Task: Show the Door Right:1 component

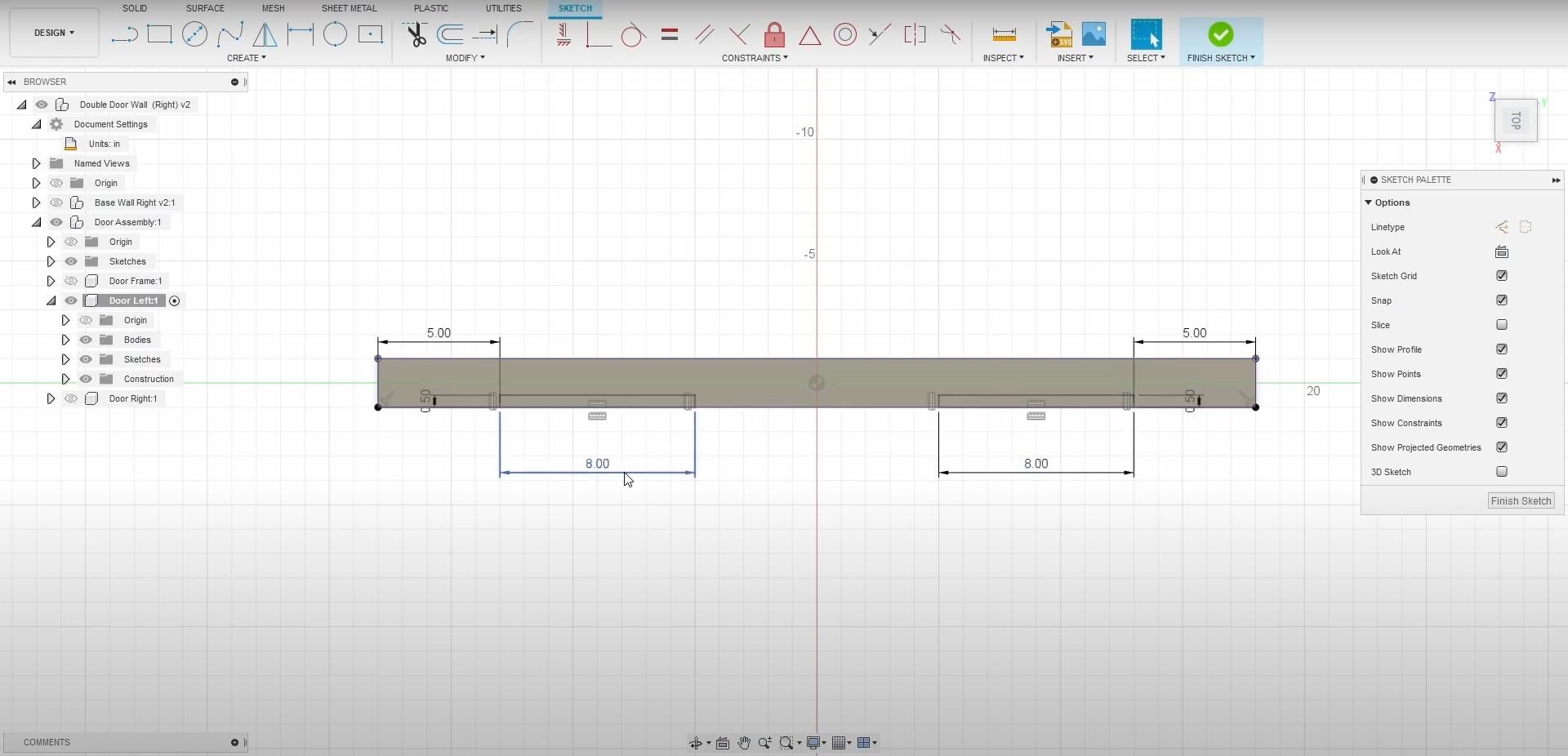Action: [71, 398]
